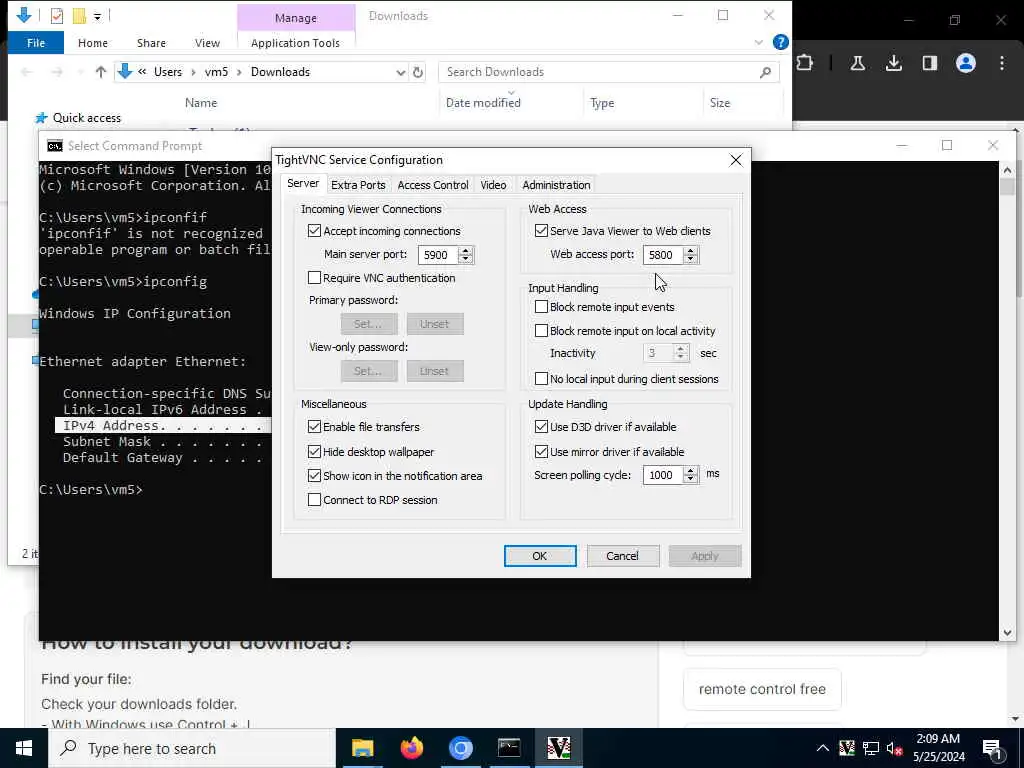Click the remote control free suggestion

click(762, 689)
